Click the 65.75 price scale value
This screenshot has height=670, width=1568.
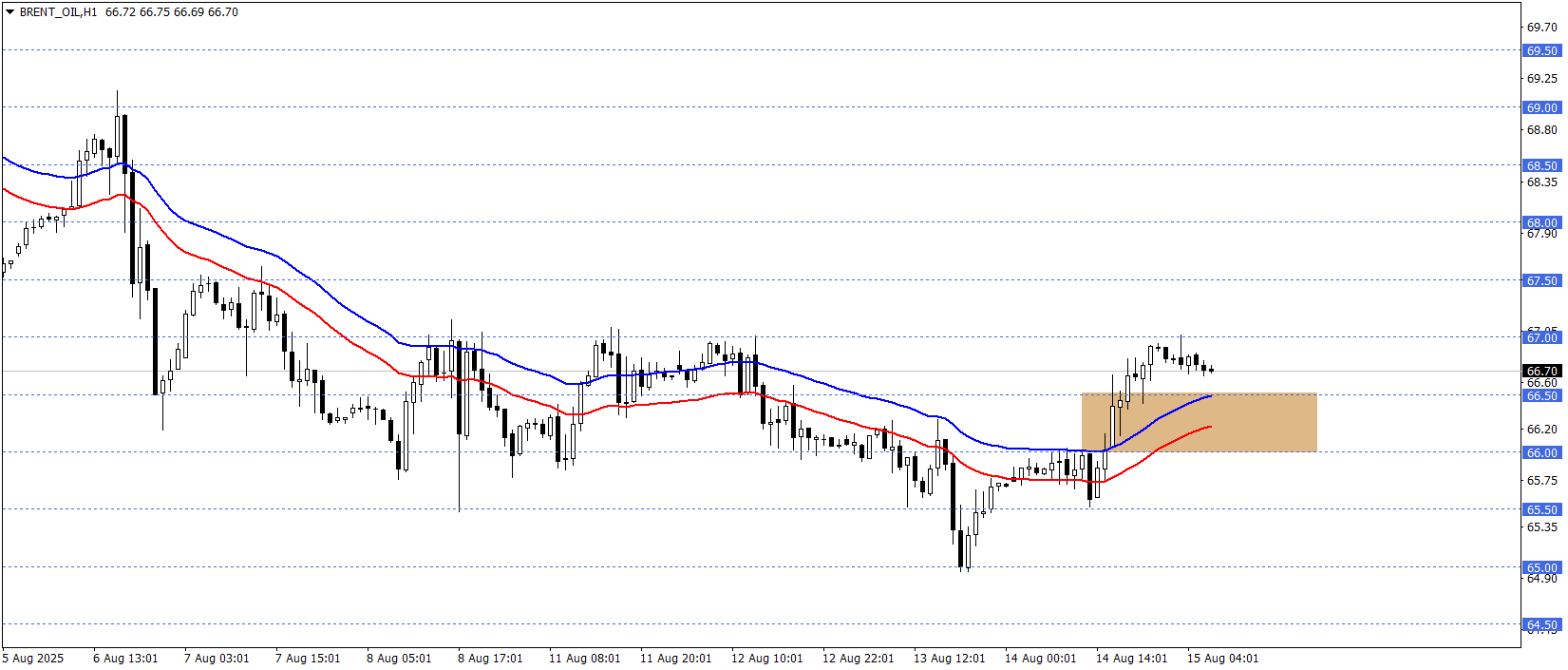click(x=1541, y=481)
